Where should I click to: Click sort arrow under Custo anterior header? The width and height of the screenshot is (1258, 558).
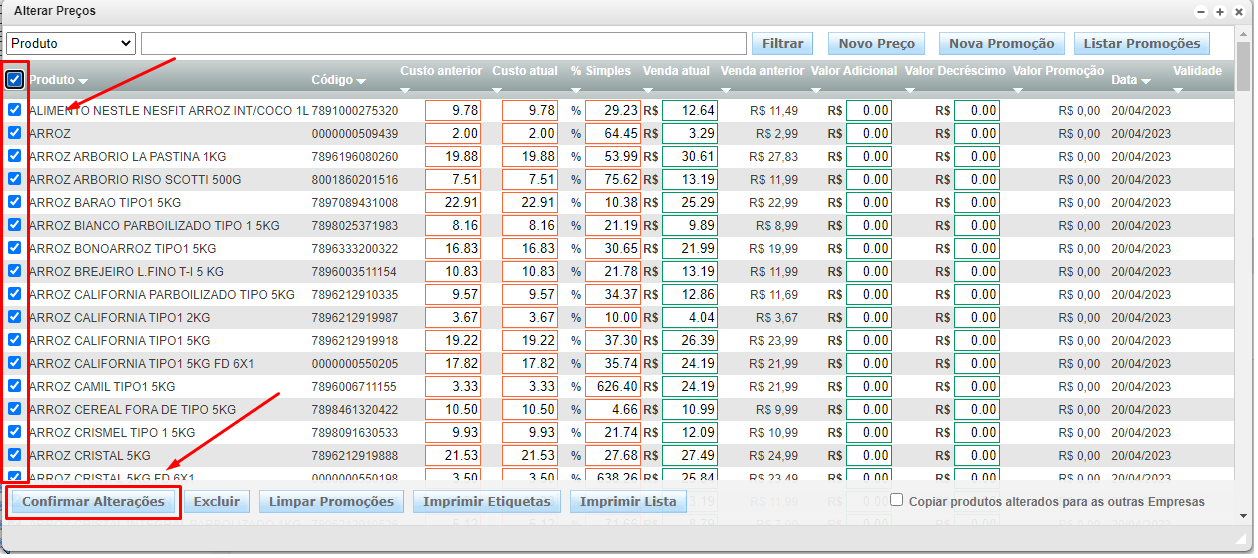[407, 90]
